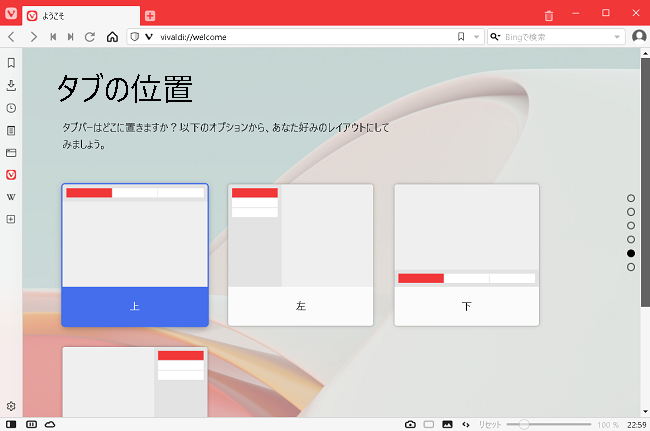The image size is (650, 431).
Task: Jump to second welcome page dot
Action: pos(631,212)
